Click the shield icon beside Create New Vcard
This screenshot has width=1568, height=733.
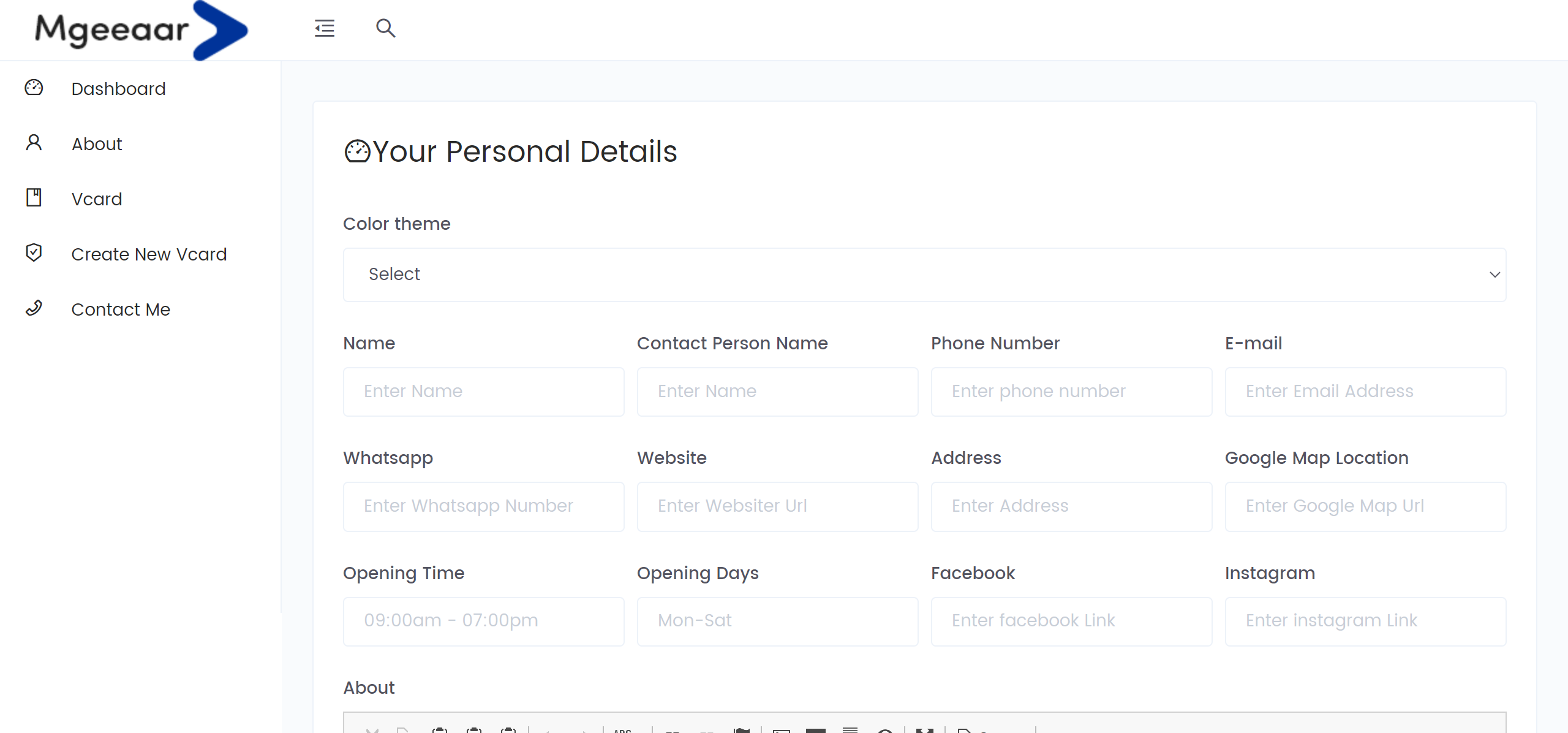point(34,253)
